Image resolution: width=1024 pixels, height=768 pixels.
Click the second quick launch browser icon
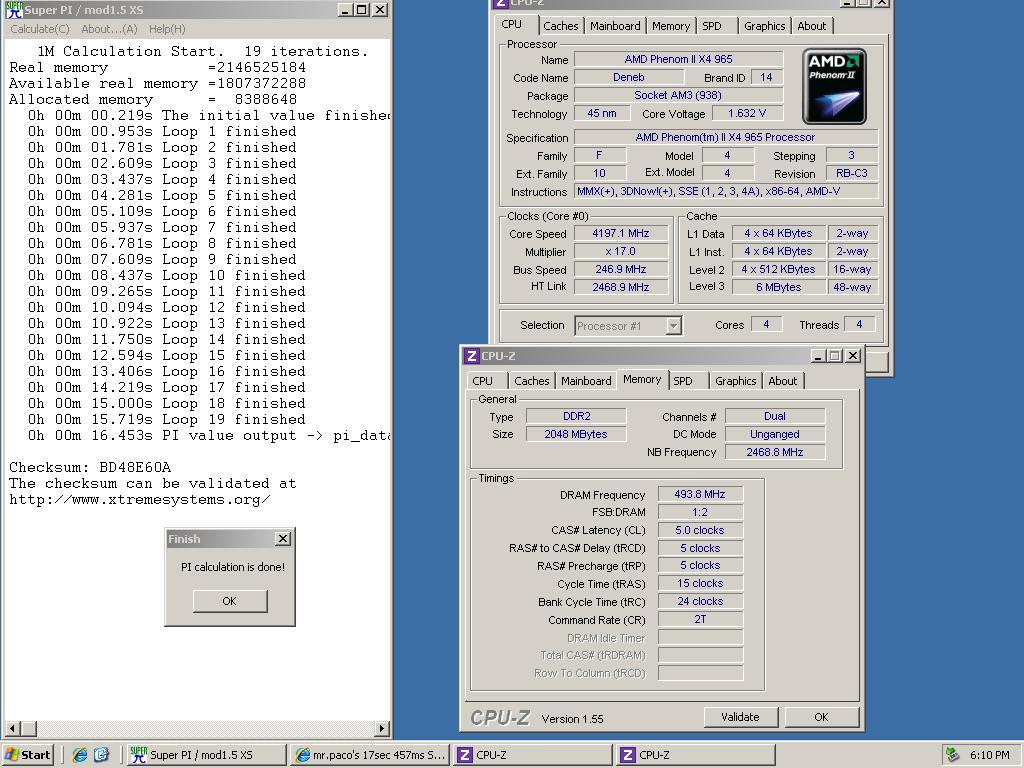tap(102, 755)
